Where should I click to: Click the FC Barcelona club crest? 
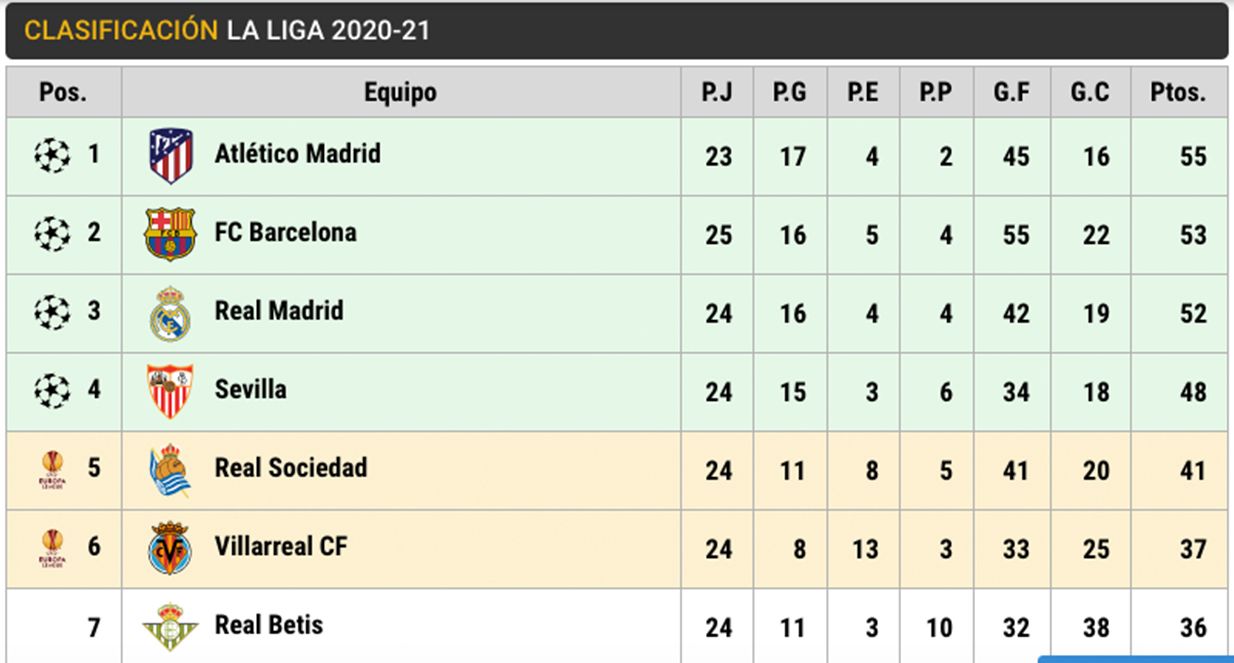pos(170,234)
